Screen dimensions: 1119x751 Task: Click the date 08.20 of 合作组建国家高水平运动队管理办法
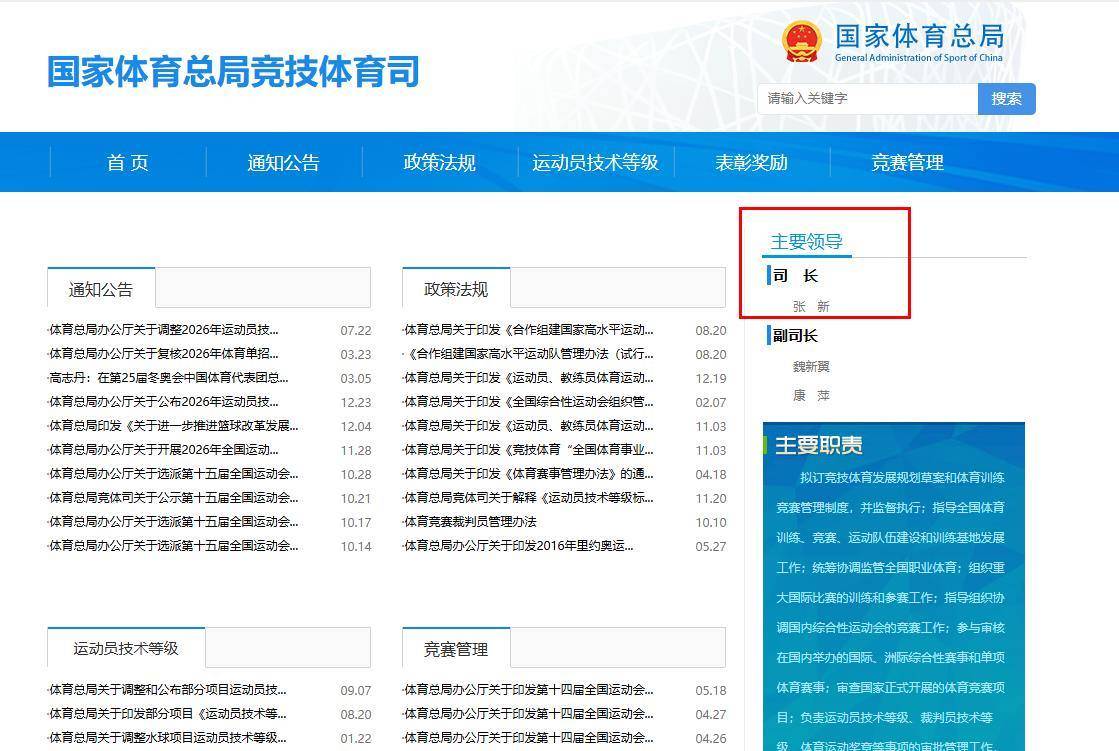pos(711,354)
